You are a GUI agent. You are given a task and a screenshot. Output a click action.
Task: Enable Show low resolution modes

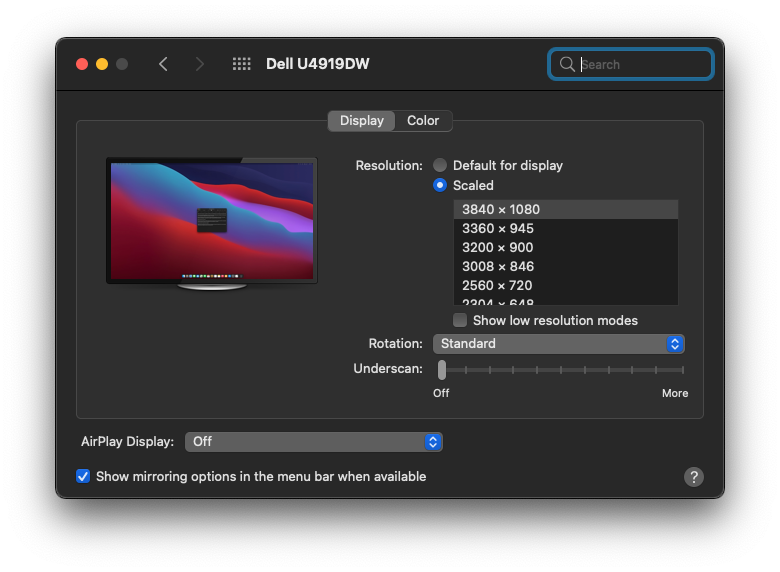tap(460, 320)
